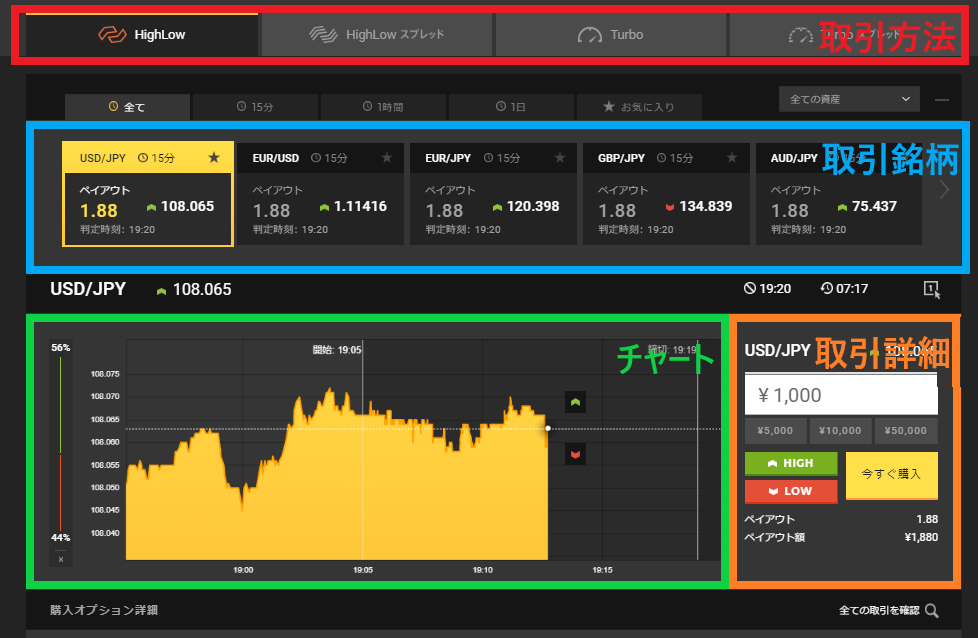
Task: Filter options by 1時間 tab
Action: click(383, 107)
